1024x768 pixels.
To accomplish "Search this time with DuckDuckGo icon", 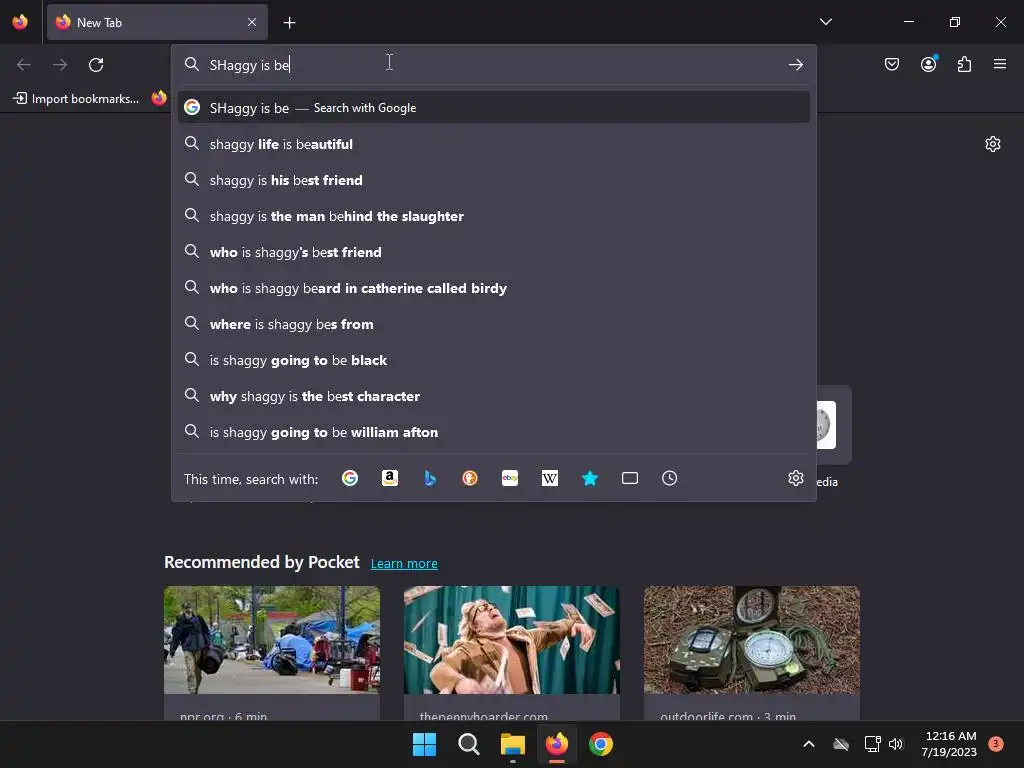I will [x=470, y=478].
